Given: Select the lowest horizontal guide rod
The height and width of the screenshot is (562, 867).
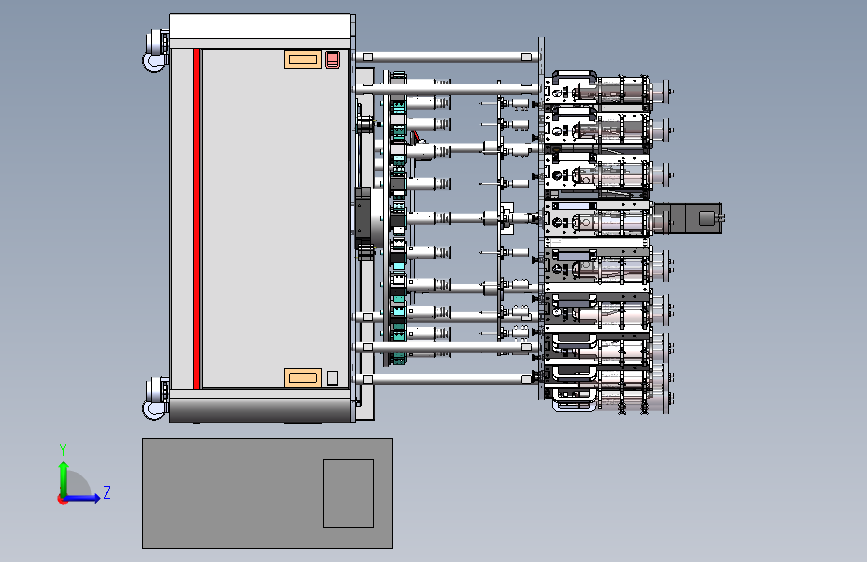Looking at the screenshot, I should (447, 379).
